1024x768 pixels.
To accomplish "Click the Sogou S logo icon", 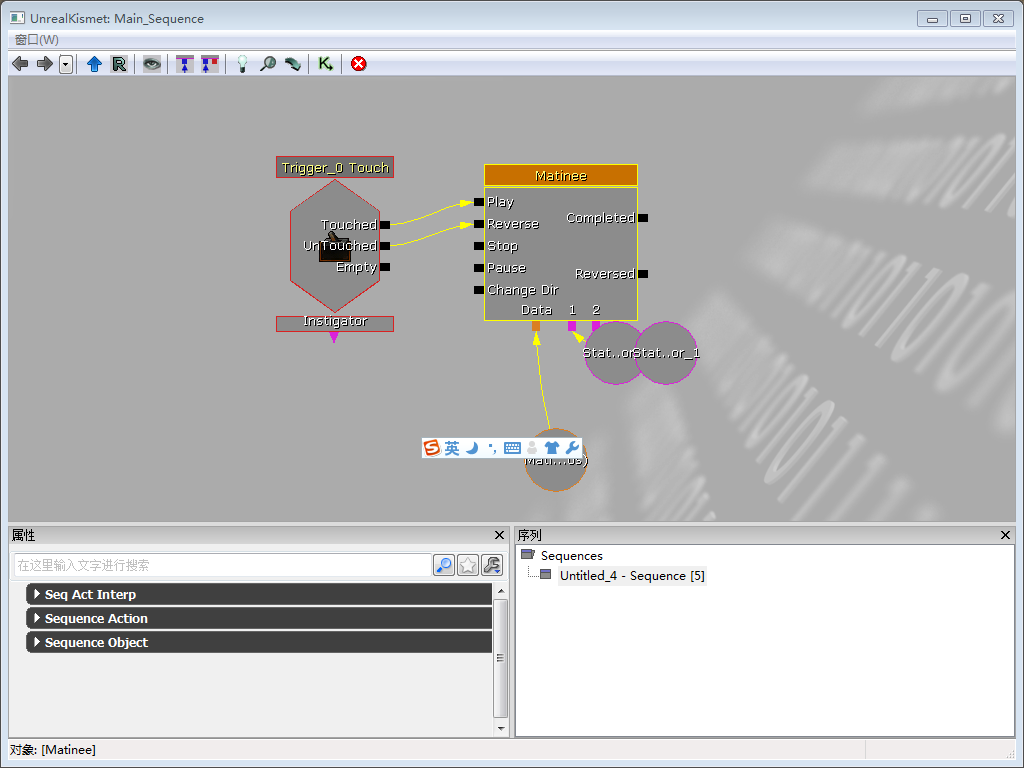I will click(x=432, y=448).
